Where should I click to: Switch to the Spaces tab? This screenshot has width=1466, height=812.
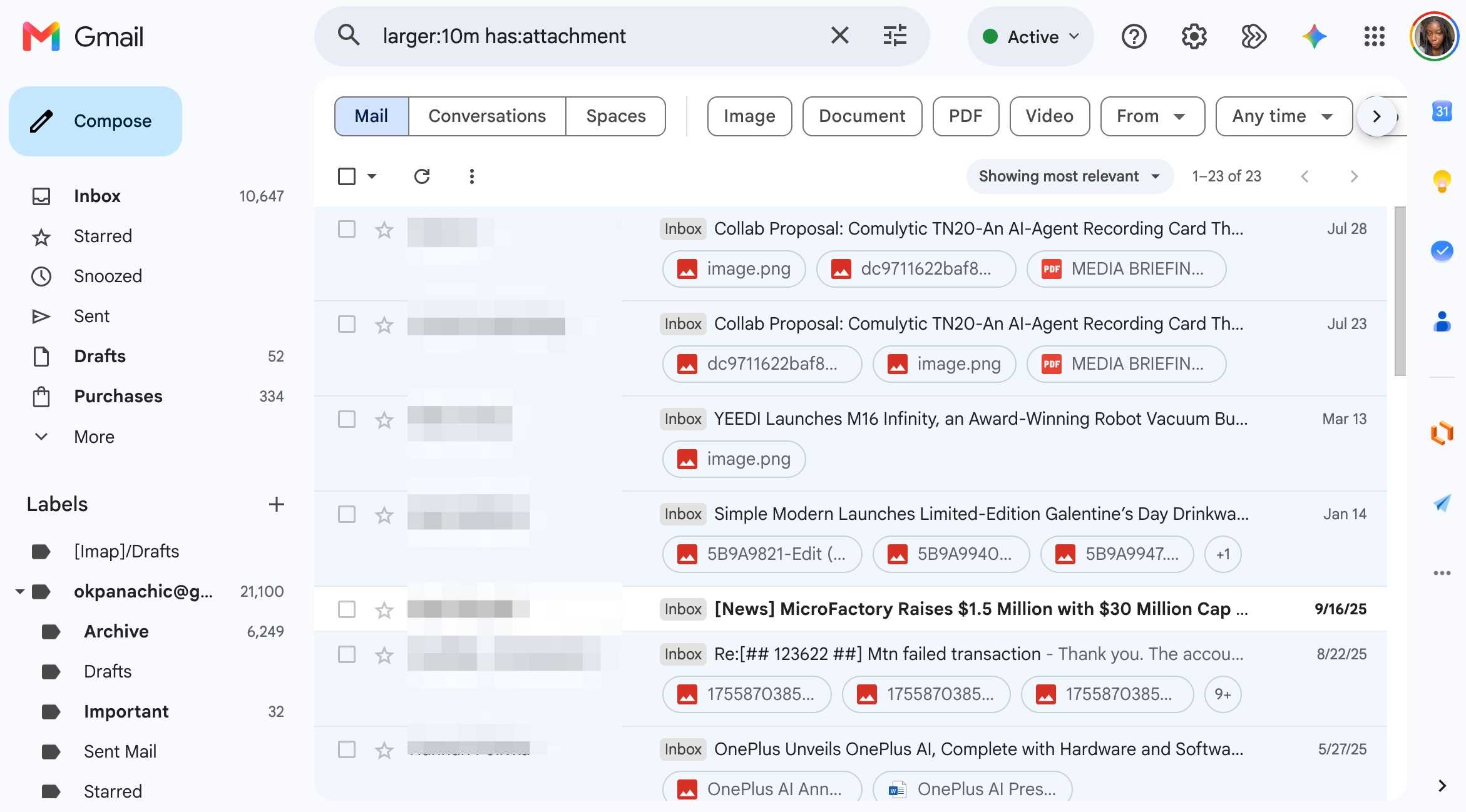pos(616,116)
